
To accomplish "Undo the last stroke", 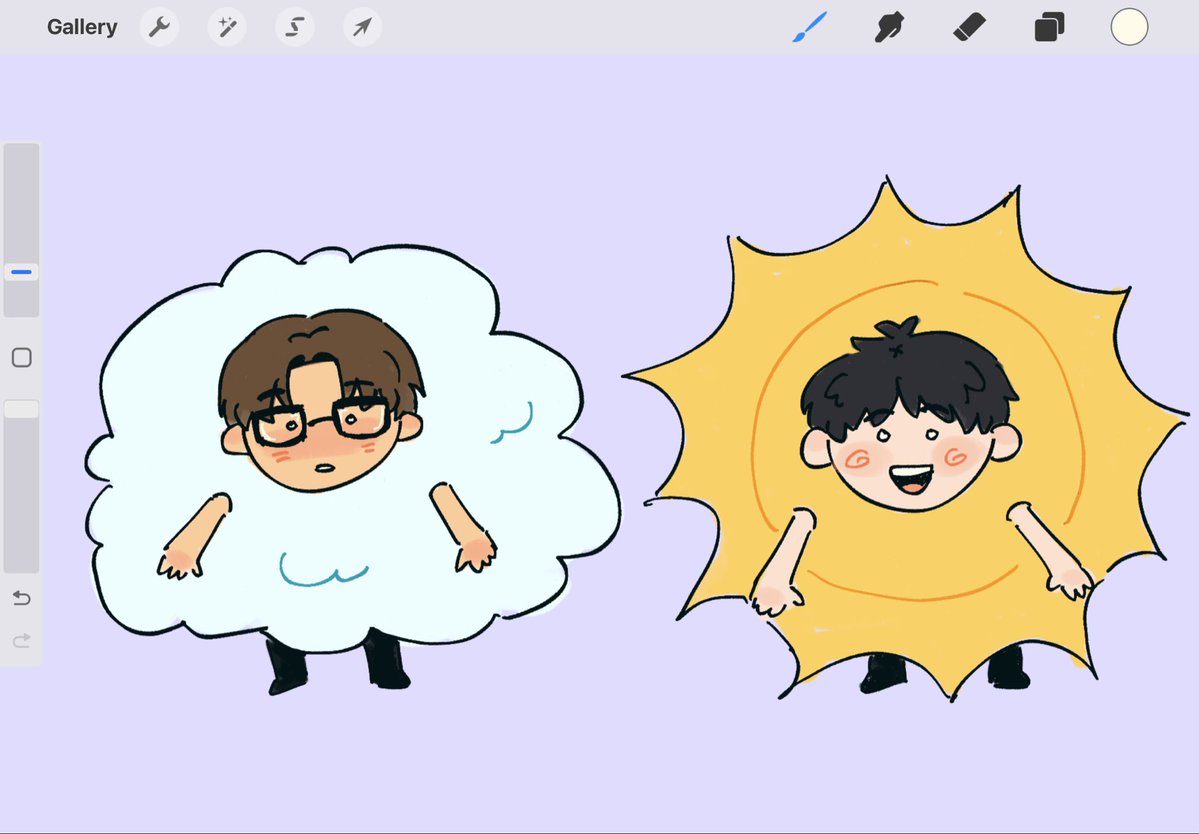I will click(x=21, y=598).
